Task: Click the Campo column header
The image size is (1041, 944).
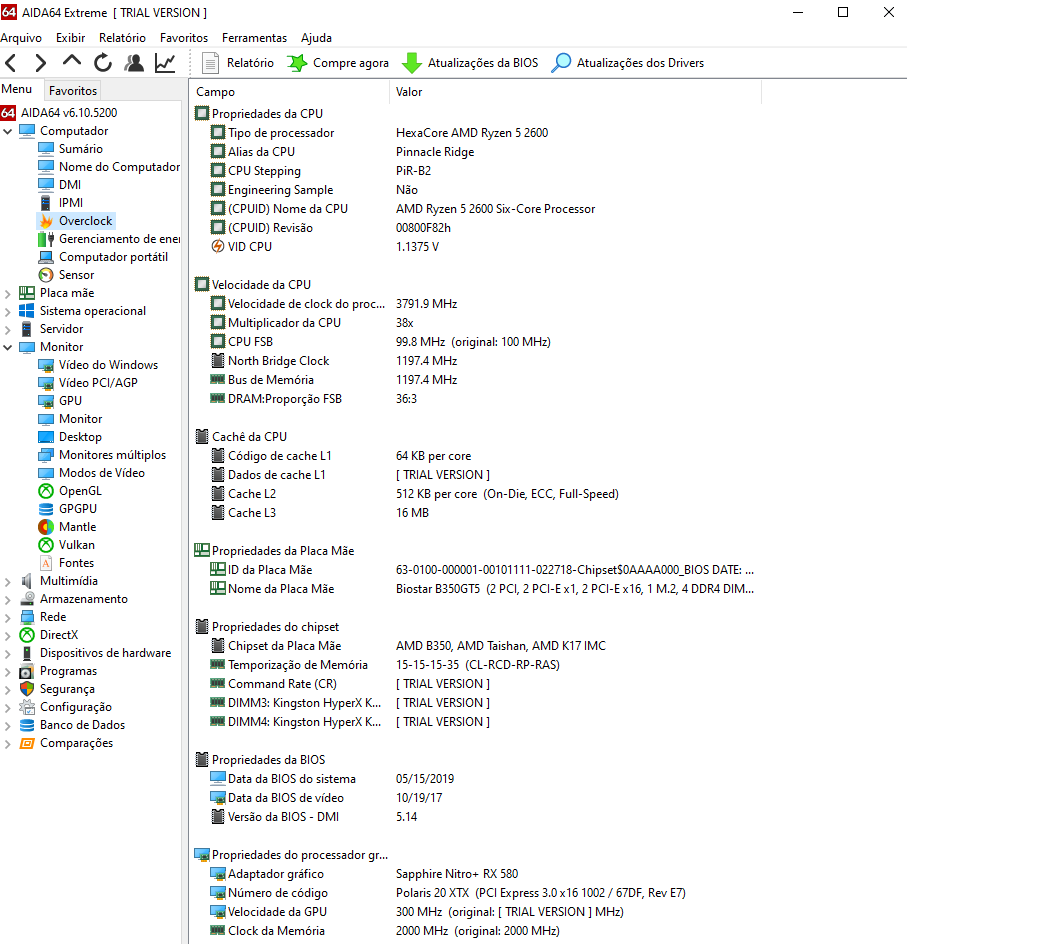Action: click(x=290, y=92)
